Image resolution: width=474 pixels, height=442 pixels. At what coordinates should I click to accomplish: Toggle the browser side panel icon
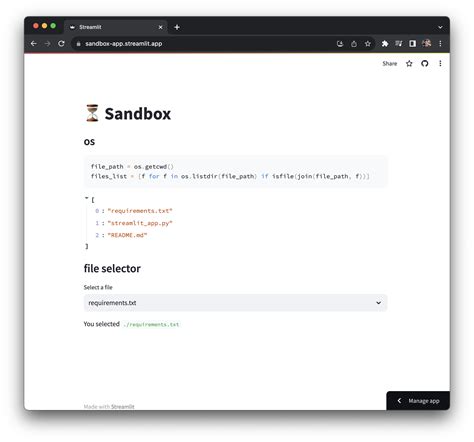(412, 44)
